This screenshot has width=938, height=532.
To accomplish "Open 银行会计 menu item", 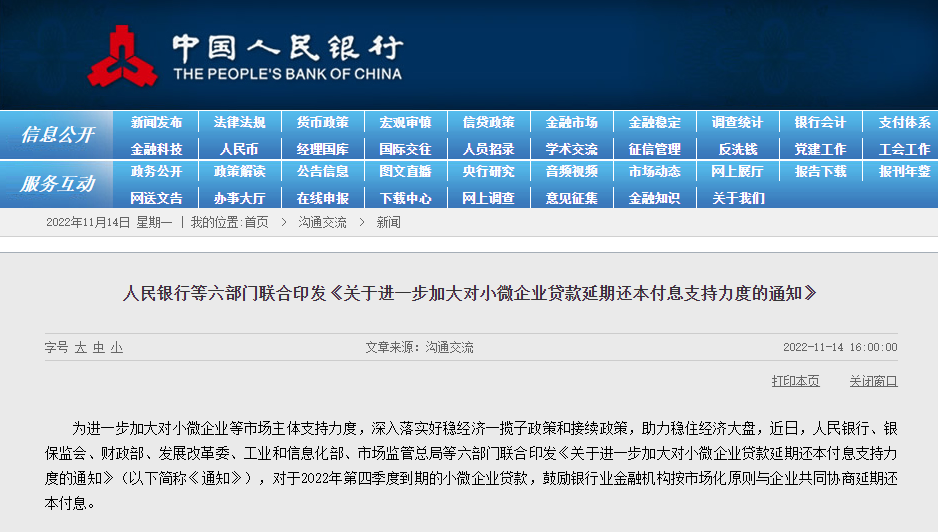I will [x=820, y=123].
